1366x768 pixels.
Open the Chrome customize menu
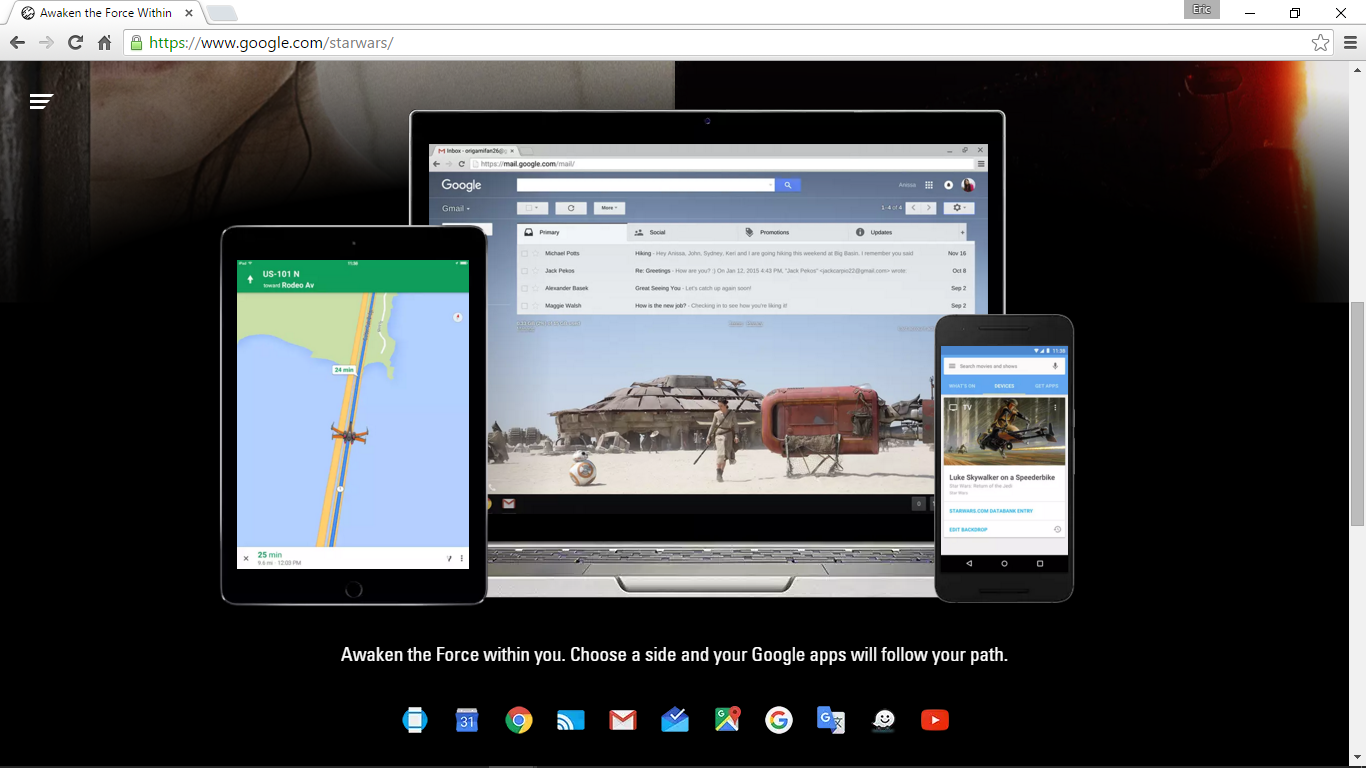click(x=1350, y=42)
